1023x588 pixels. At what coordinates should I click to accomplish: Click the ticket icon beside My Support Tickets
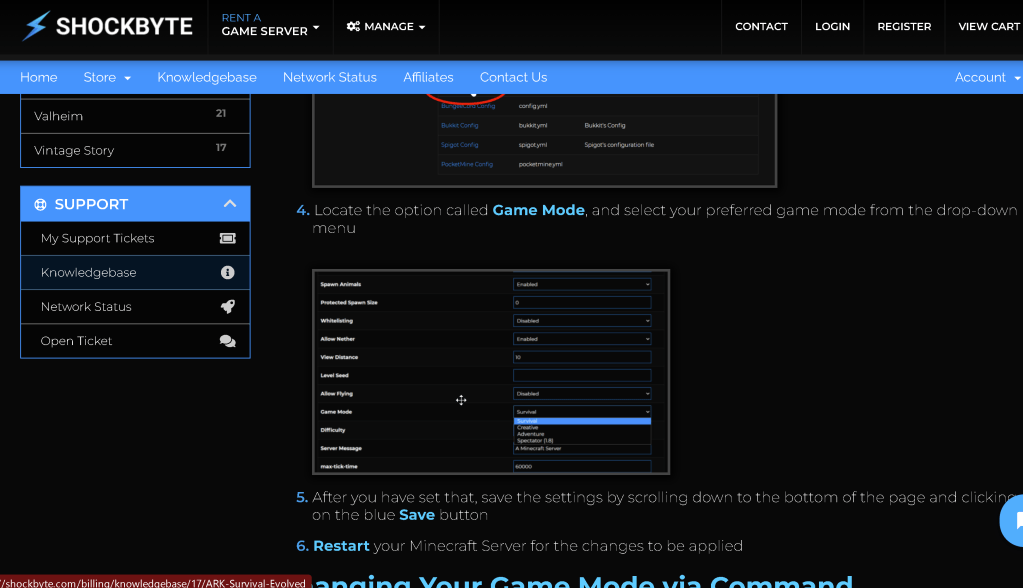tap(228, 238)
